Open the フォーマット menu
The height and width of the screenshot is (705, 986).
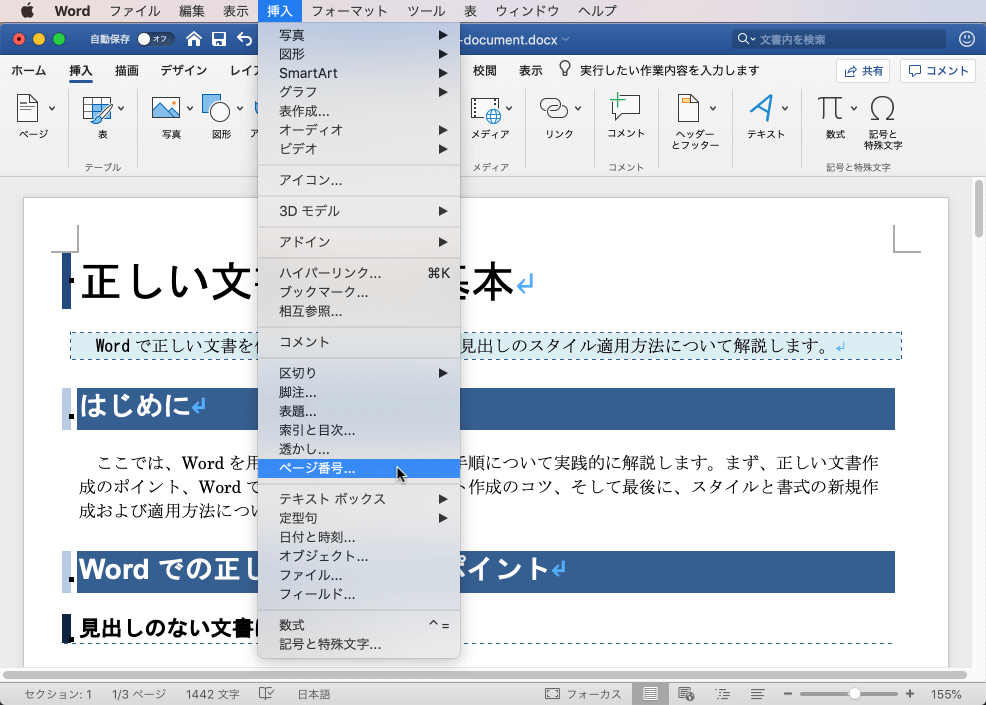[349, 11]
